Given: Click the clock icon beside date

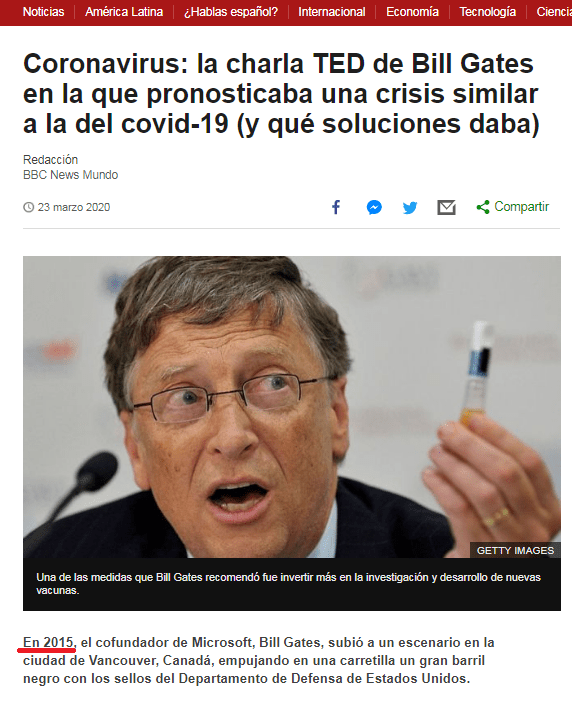Looking at the screenshot, I should tap(28, 207).
